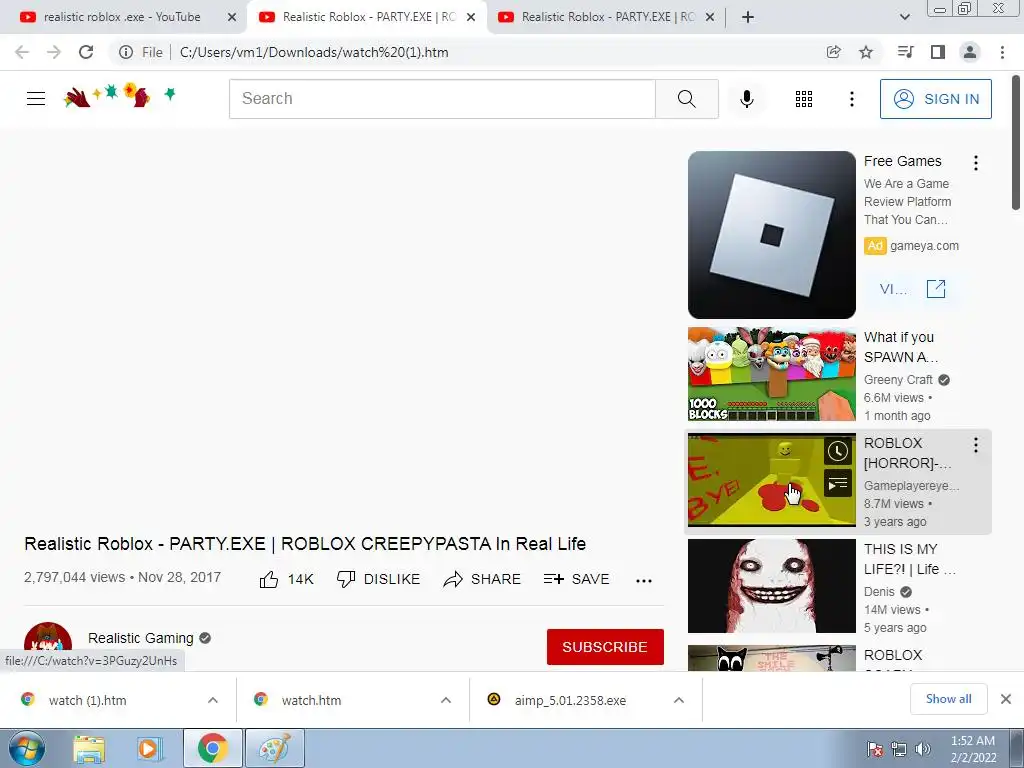This screenshot has height=768, width=1024.
Task: Expand options for watch.htm download
Action: click(x=446, y=700)
